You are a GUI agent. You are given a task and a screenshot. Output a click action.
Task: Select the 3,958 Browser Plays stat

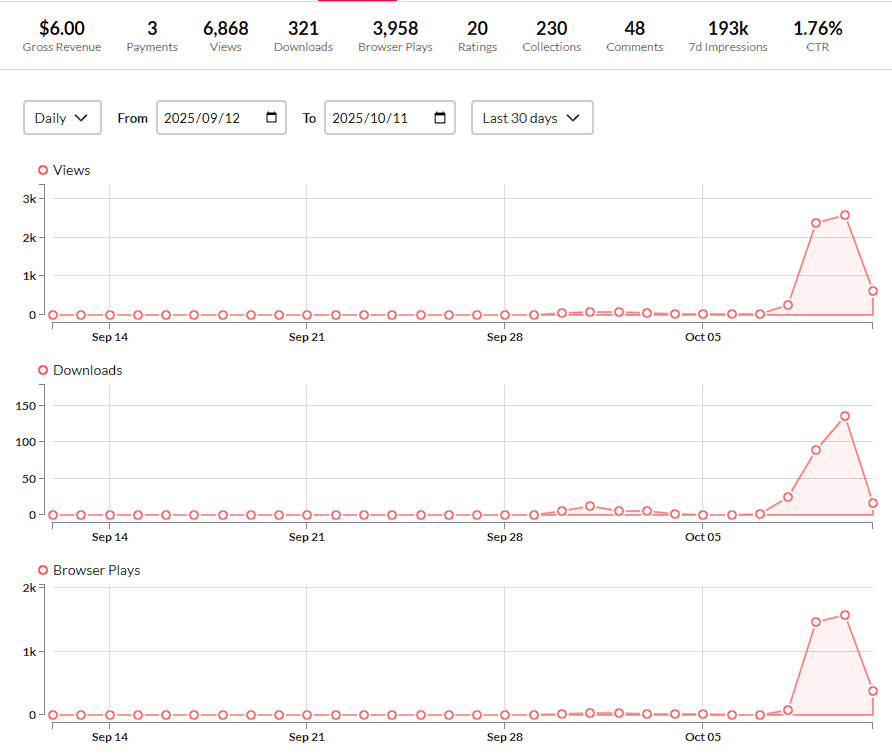click(x=395, y=36)
